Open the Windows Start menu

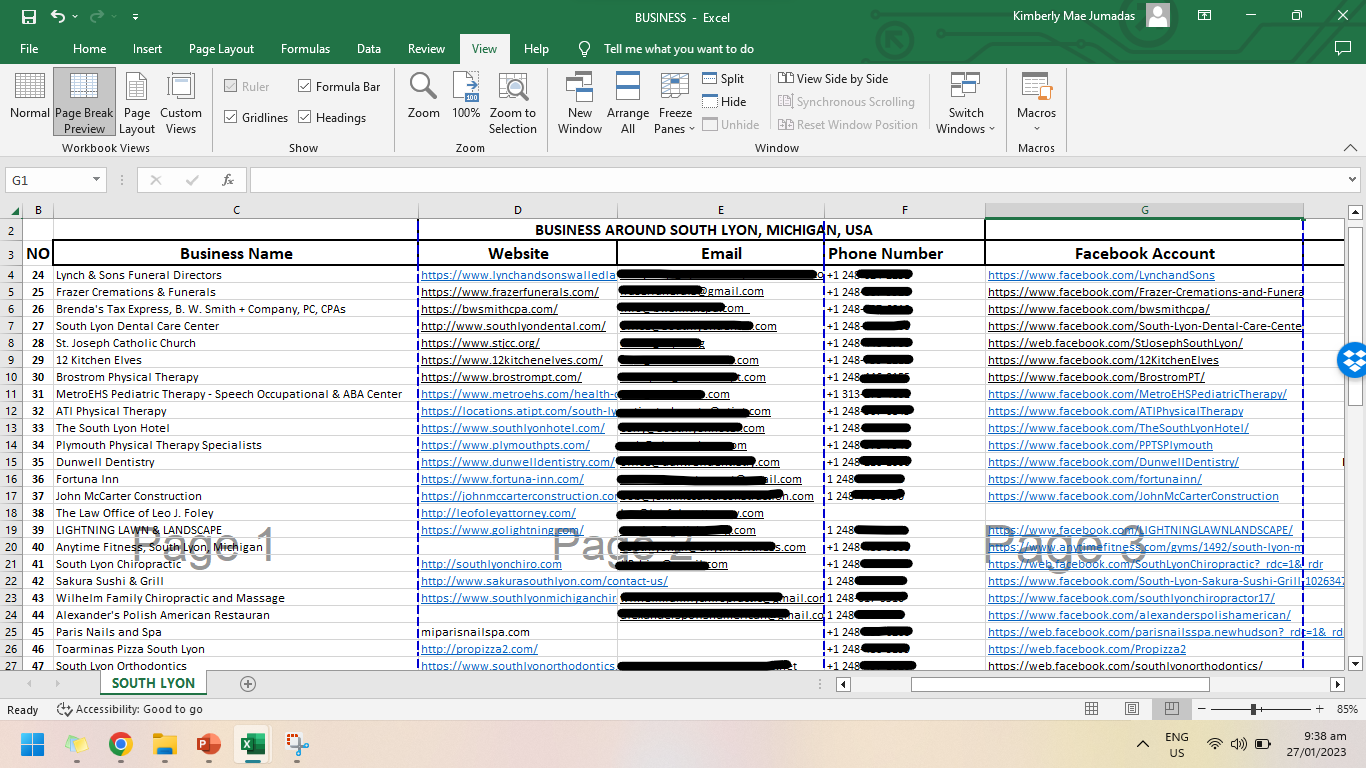click(x=33, y=744)
